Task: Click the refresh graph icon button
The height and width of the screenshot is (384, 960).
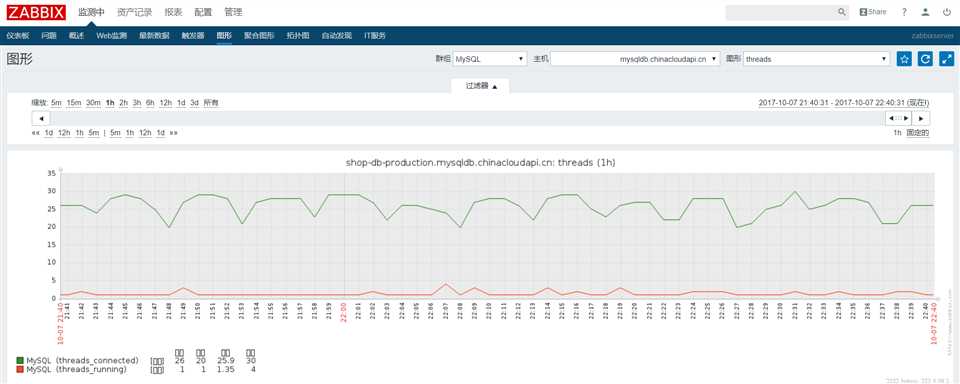Action: click(926, 59)
